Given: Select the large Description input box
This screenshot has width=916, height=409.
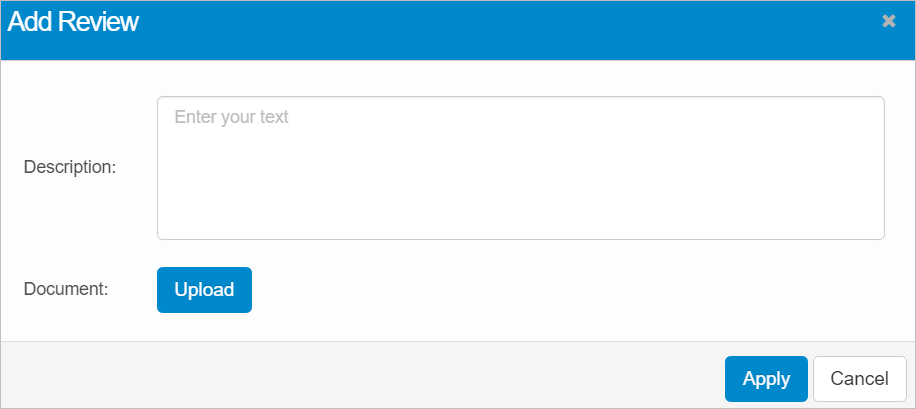Looking at the screenshot, I should [x=520, y=168].
